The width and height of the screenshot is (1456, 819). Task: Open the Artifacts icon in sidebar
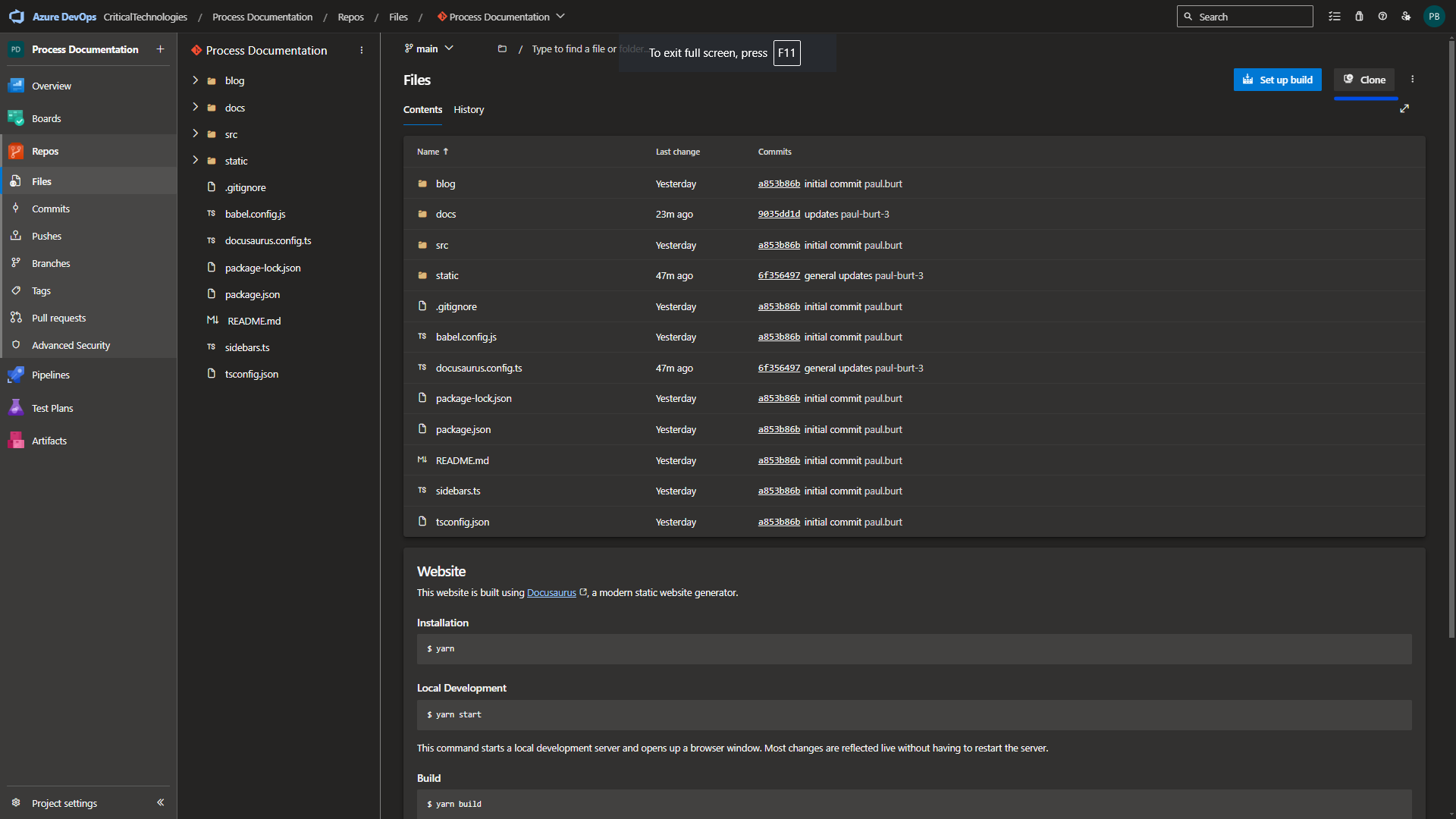click(x=16, y=441)
